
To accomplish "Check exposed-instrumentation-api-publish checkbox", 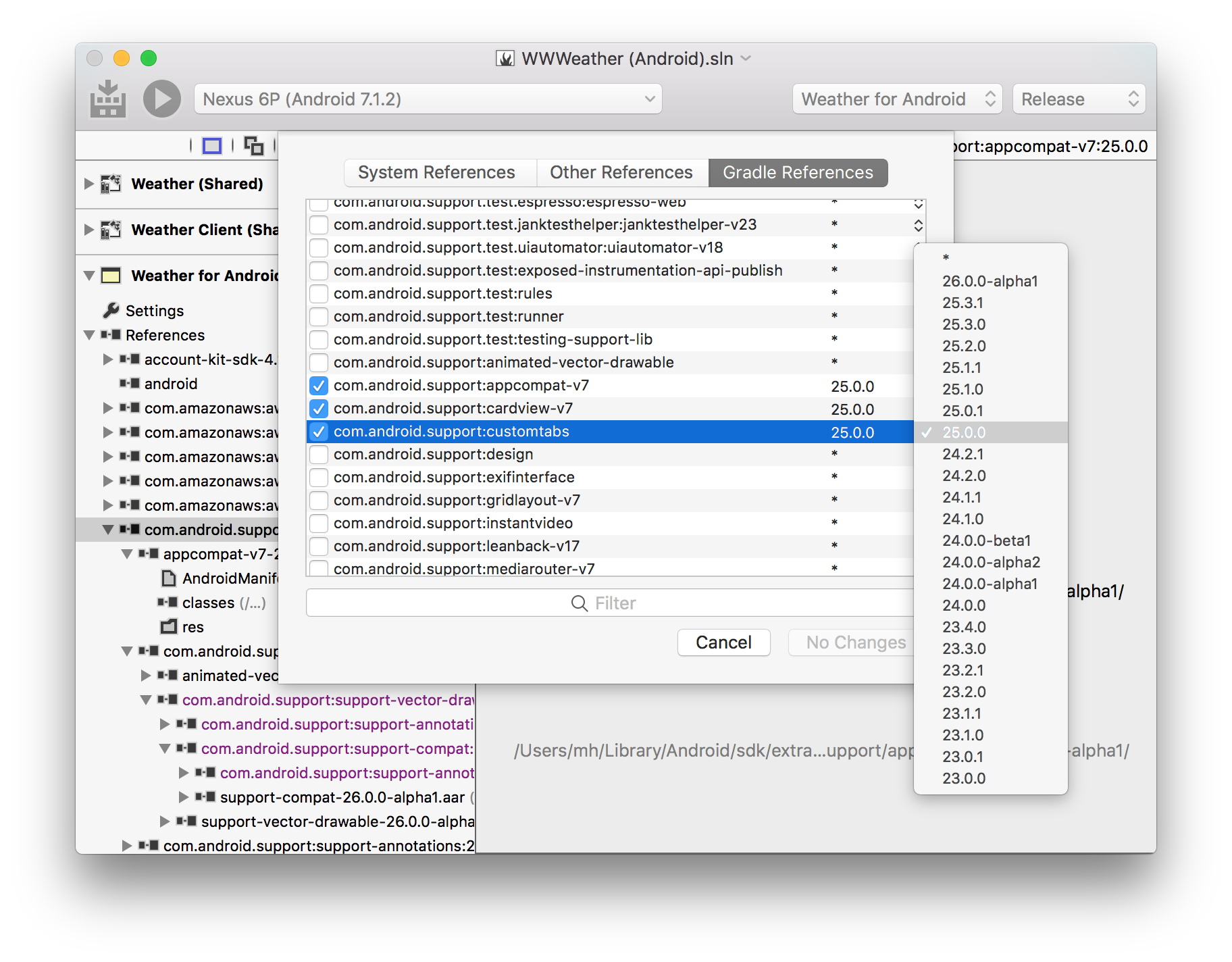I will click(x=319, y=270).
